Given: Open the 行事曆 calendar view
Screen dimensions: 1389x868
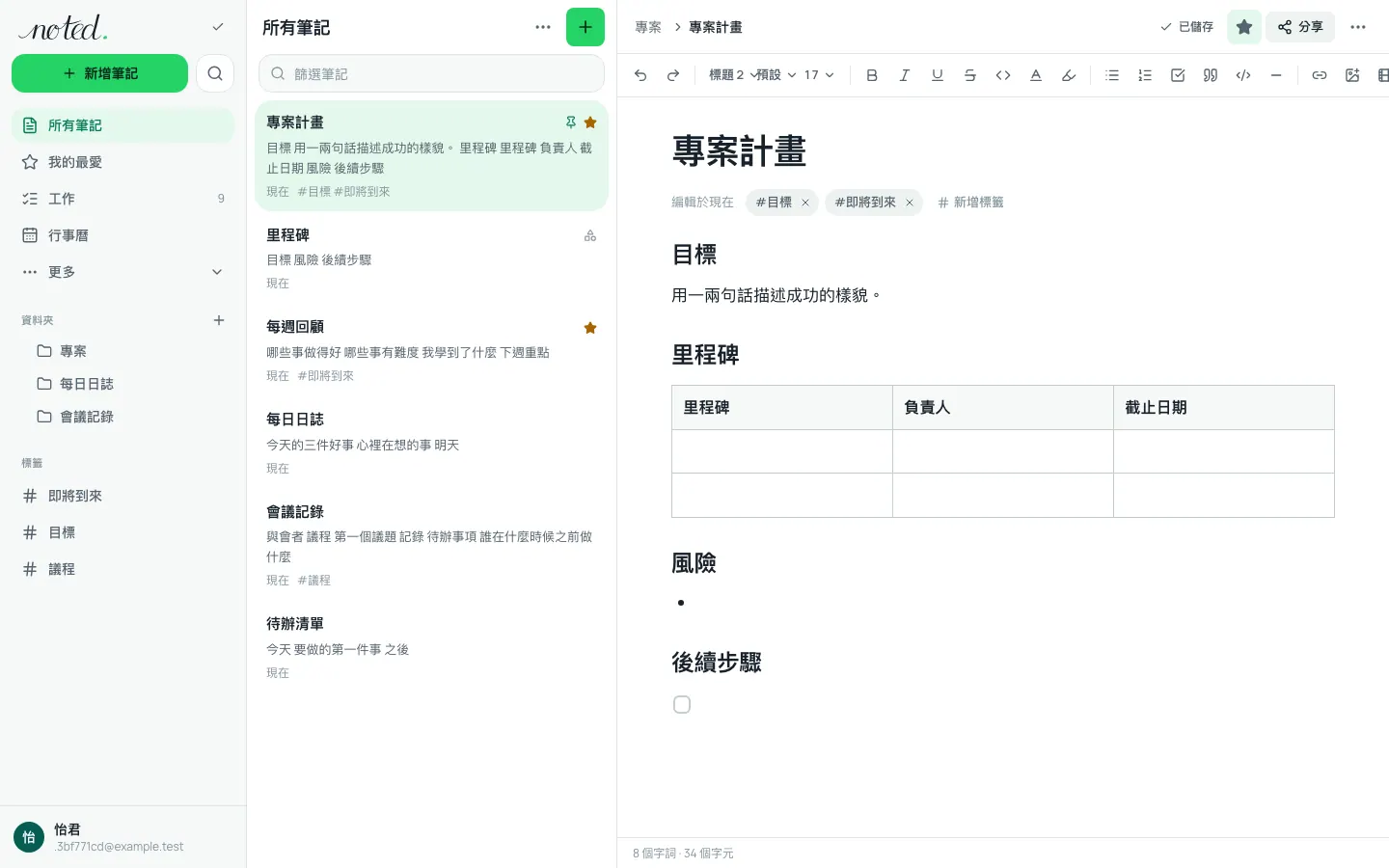Looking at the screenshot, I should click(123, 235).
